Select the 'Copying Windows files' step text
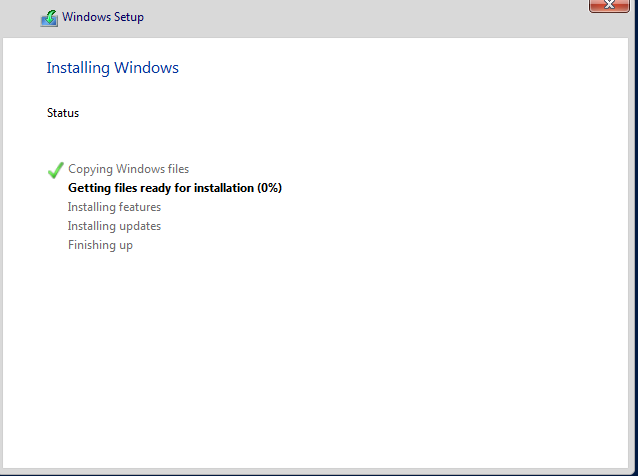This screenshot has height=476, width=638. point(129,169)
